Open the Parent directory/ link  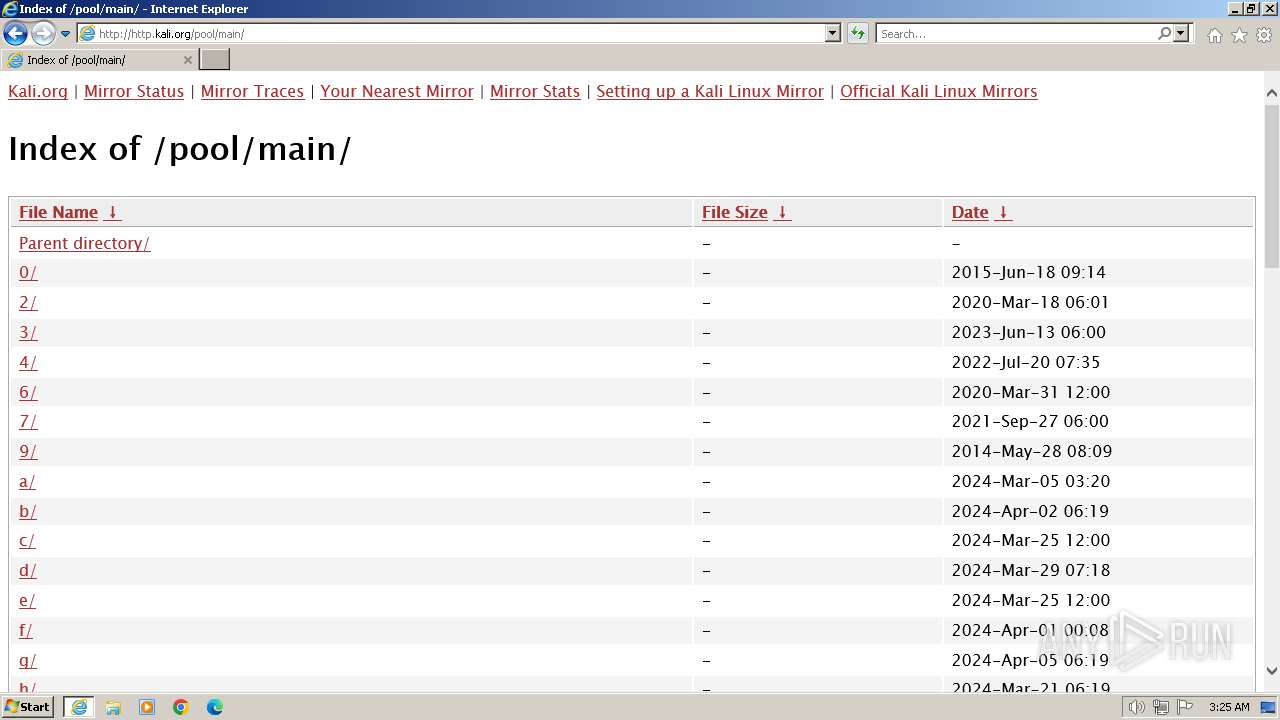84,243
